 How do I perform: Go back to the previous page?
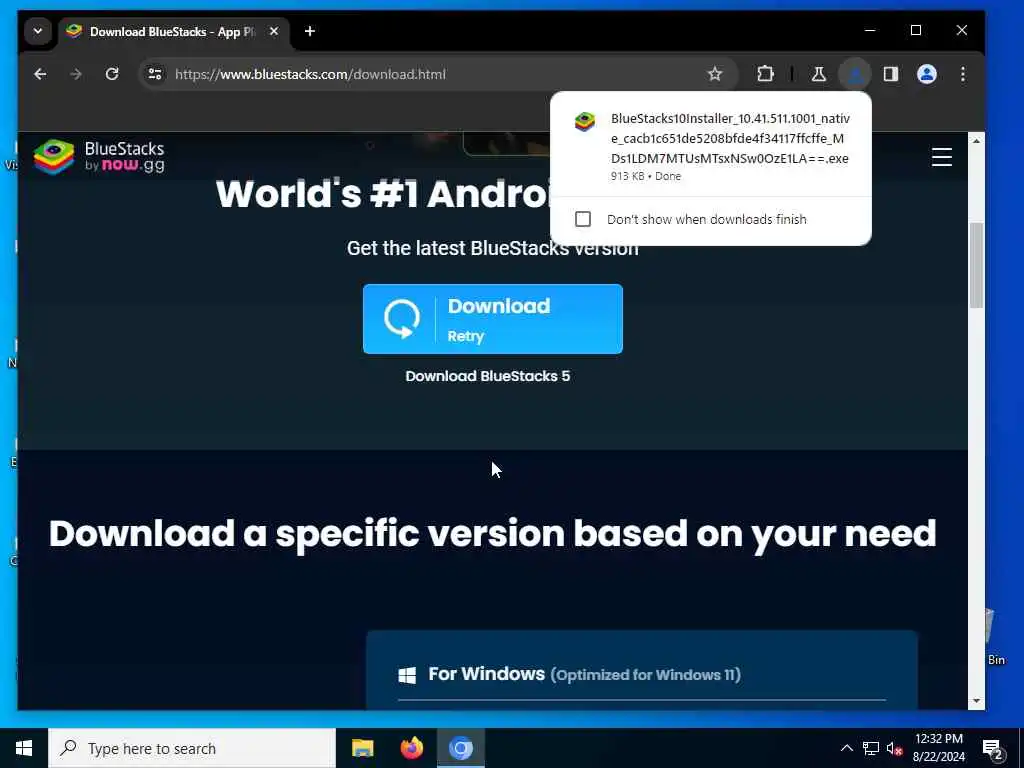coord(40,74)
